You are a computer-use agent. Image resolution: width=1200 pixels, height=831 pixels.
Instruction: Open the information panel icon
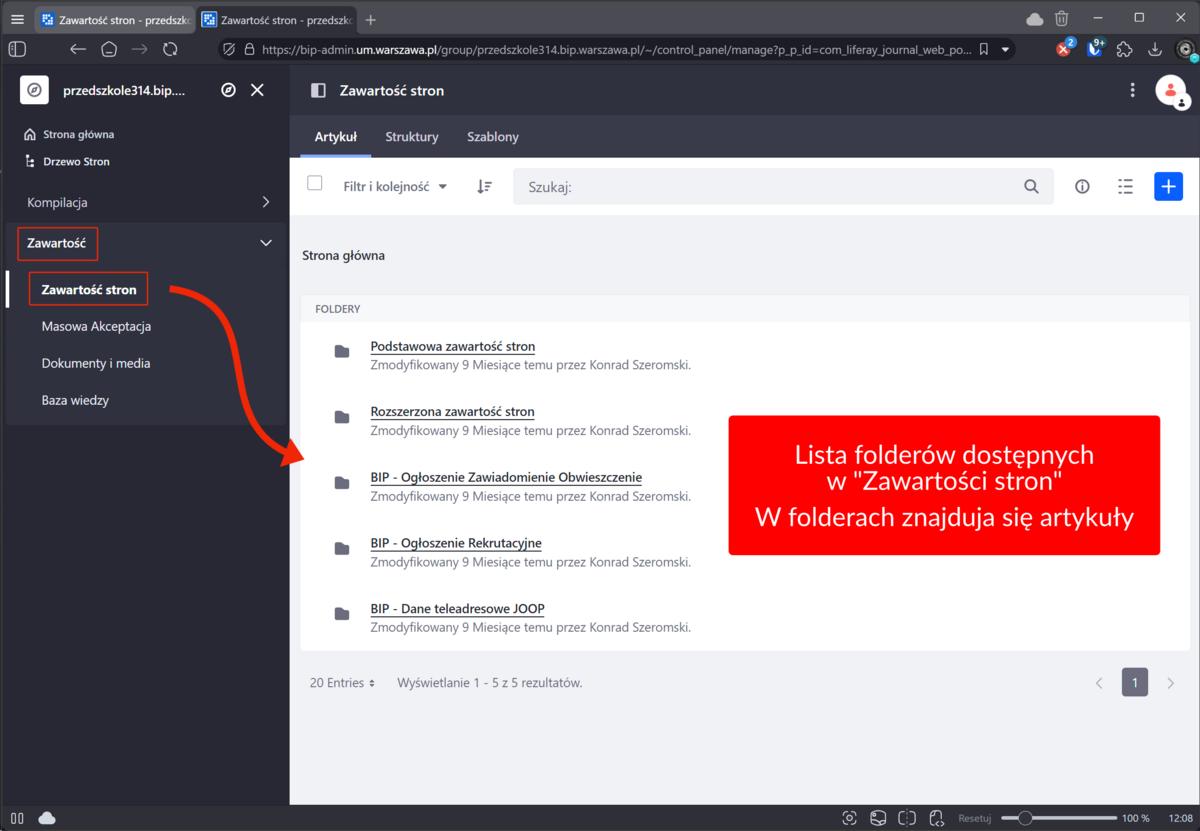(1082, 187)
